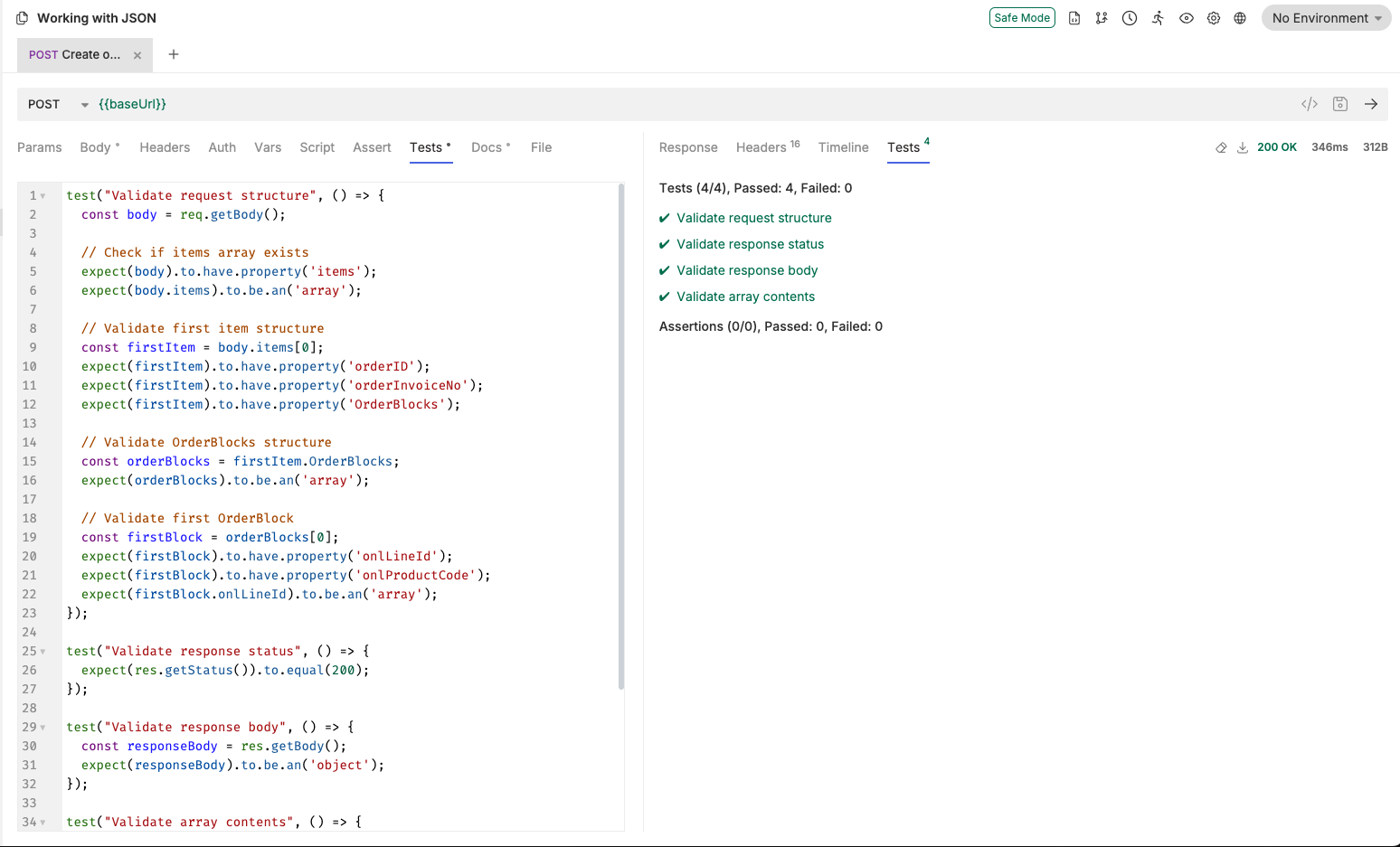Open the No Environment dropdown
Image resolution: width=1400 pixels, height=847 pixels.
pyautogui.click(x=1326, y=17)
